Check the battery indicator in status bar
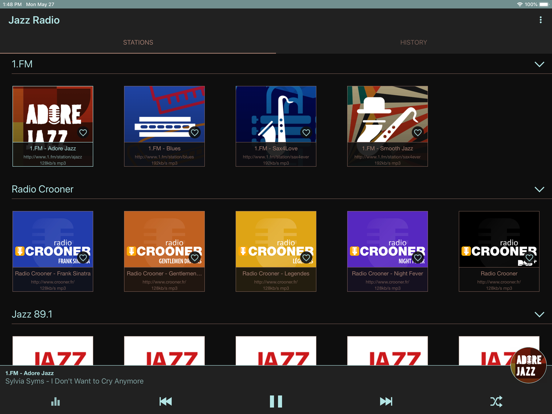Viewport: 552px width, 414px height. [x=544, y=4]
